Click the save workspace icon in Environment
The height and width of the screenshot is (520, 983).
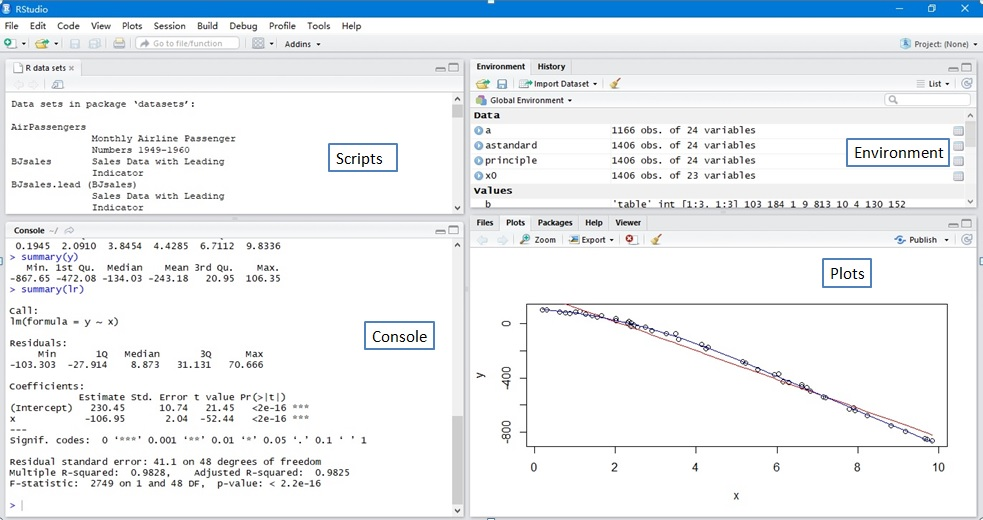tap(502, 83)
